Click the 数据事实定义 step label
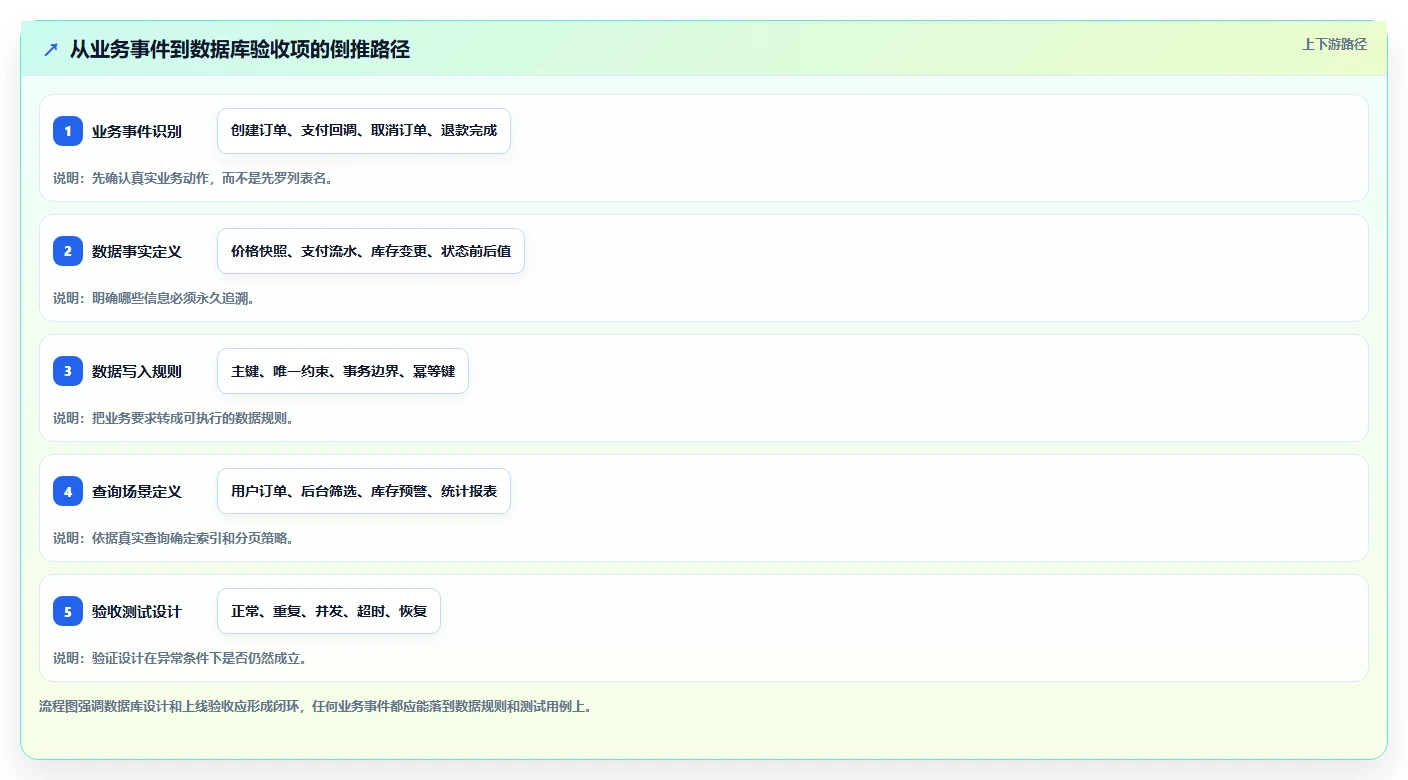This screenshot has width=1408, height=780. coord(137,251)
